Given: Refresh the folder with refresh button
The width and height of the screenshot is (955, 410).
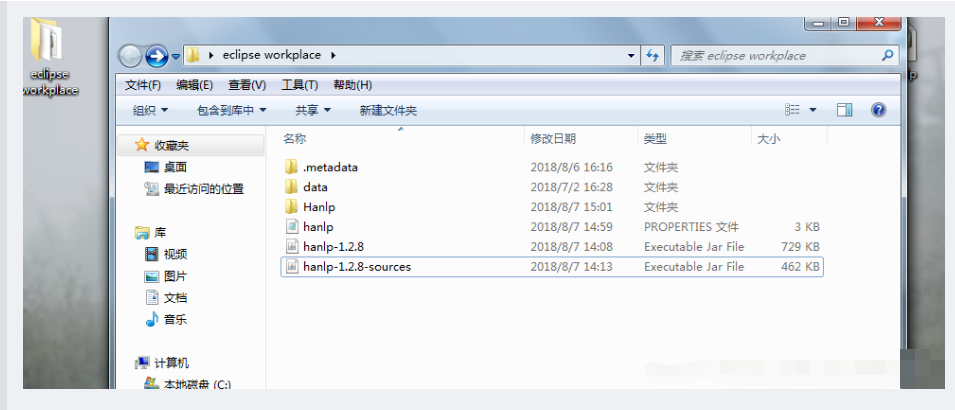Looking at the screenshot, I should 652,55.
